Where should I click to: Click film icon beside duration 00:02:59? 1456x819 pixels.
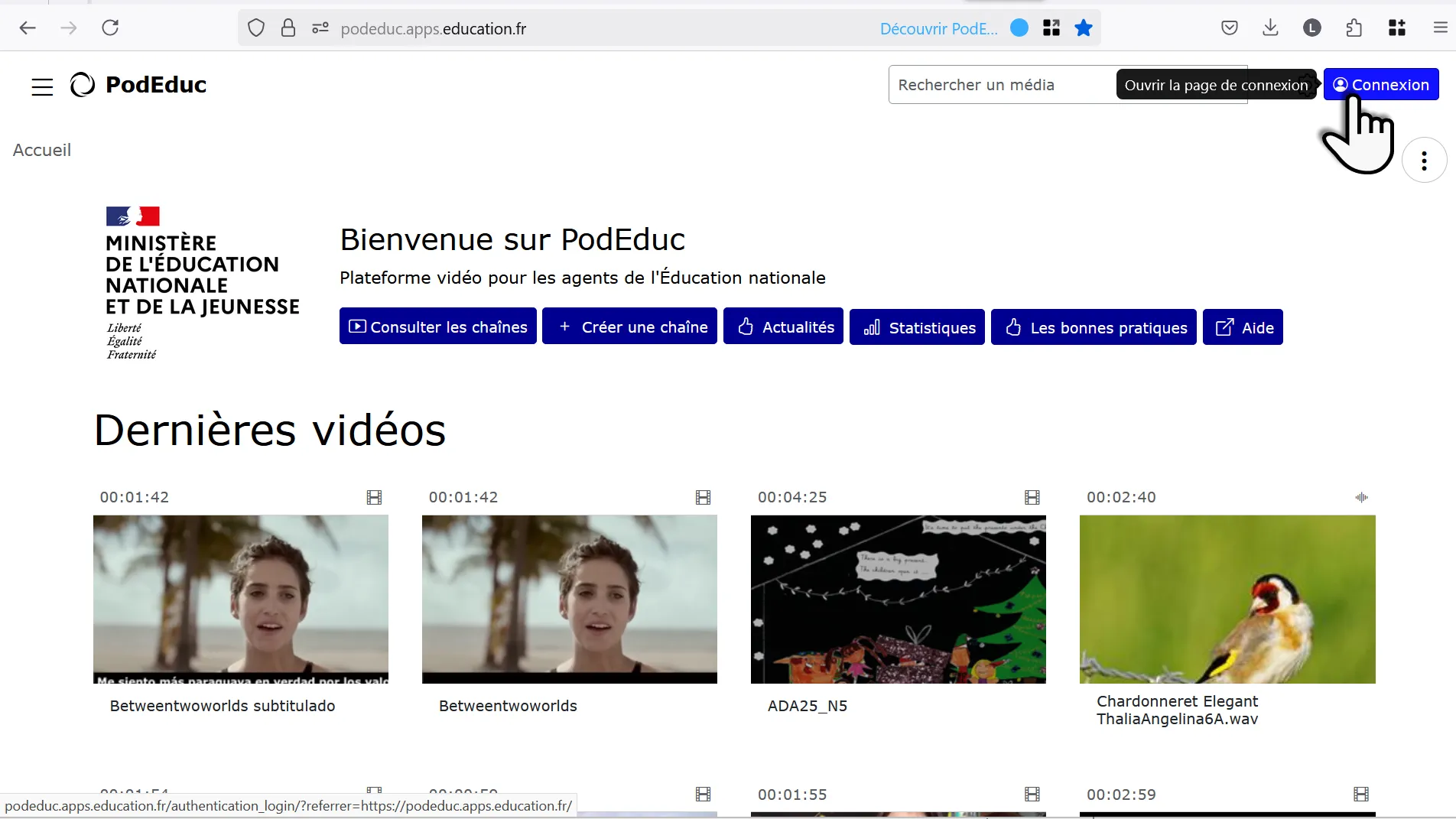1361,795
